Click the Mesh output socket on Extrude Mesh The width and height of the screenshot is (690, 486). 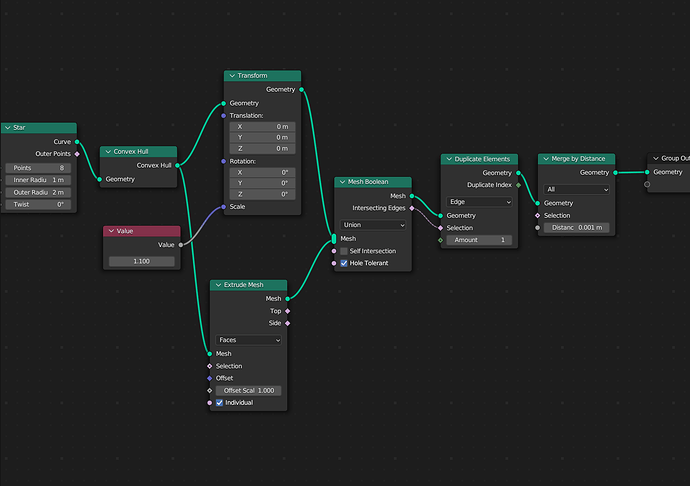pyautogui.click(x=288, y=298)
